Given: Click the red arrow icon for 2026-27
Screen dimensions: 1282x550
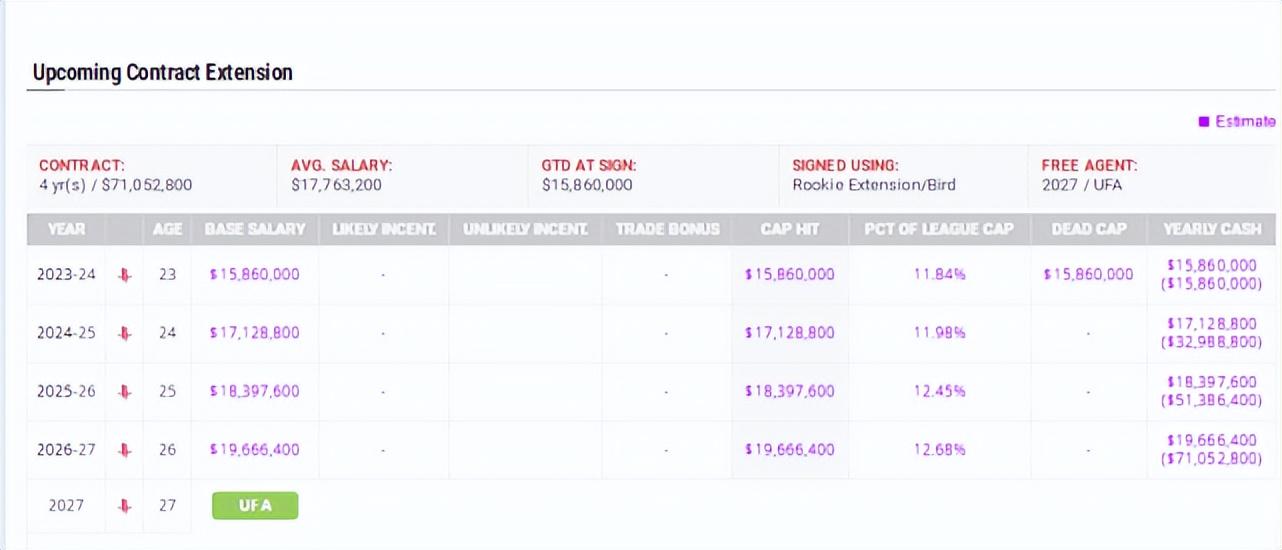Looking at the screenshot, I should point(125,450).
